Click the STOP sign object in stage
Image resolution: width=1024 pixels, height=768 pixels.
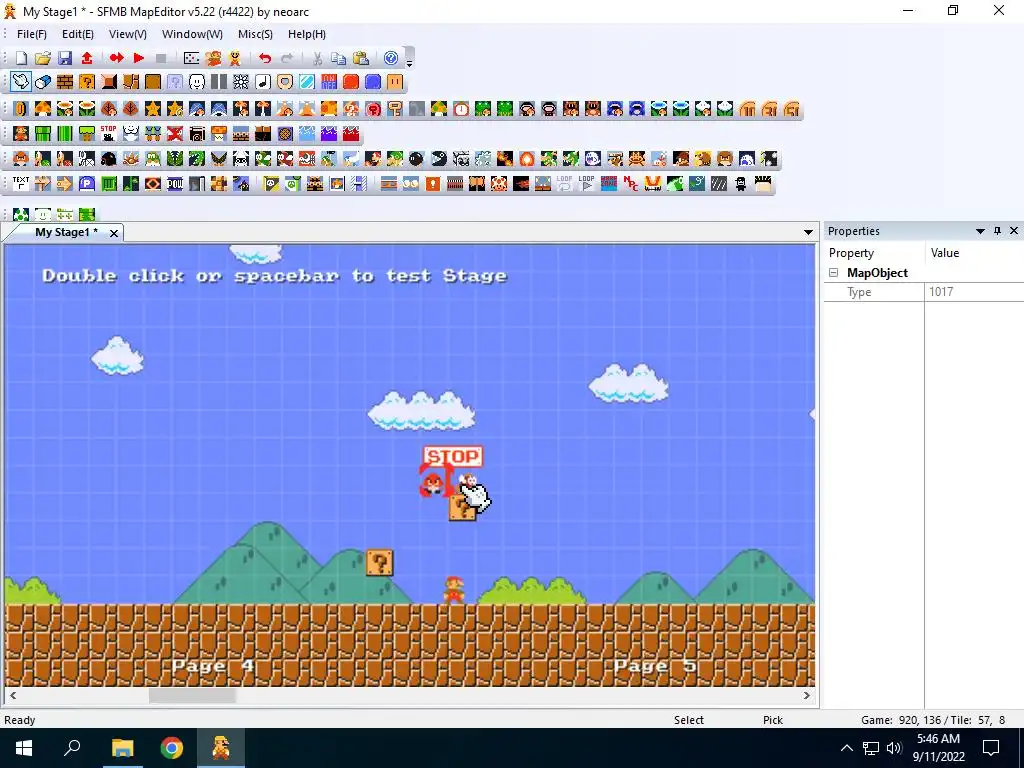[x=453, y=456]
